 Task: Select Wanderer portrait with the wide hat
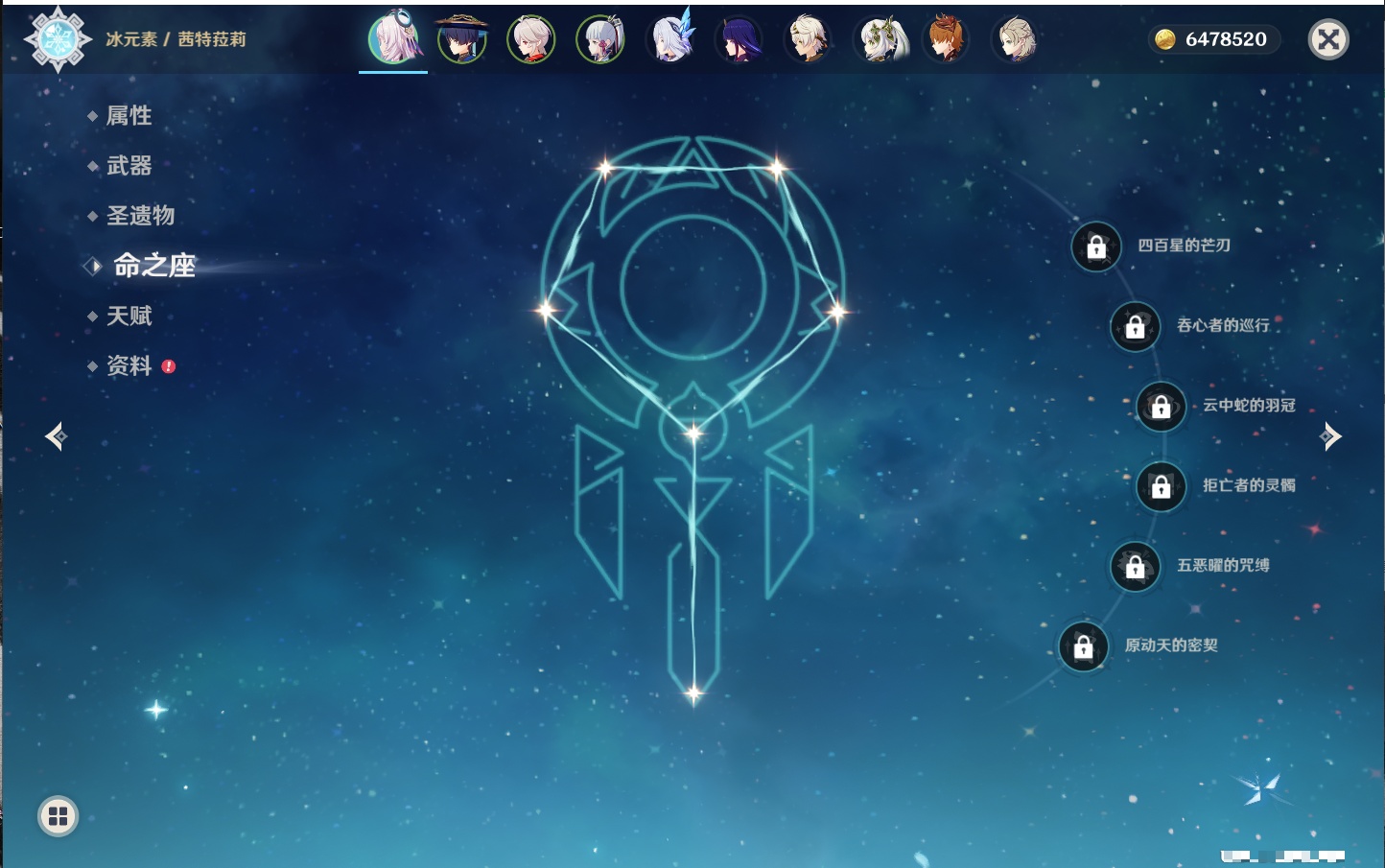[x=462, y=39]
